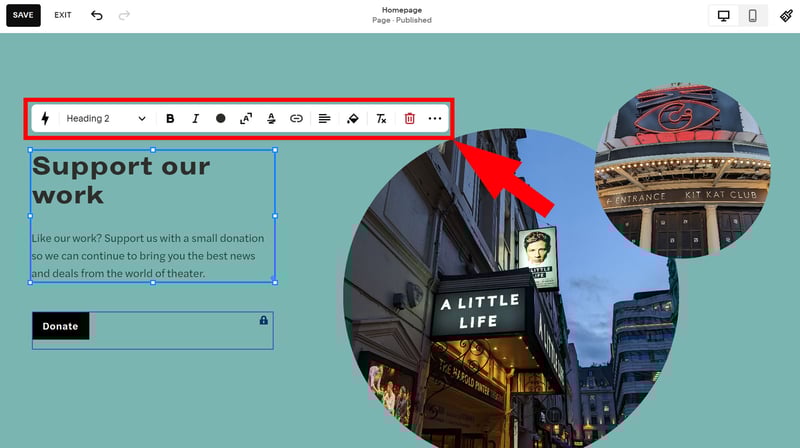Click the Donate button
800x448 pixels.
tap(61, 326)
